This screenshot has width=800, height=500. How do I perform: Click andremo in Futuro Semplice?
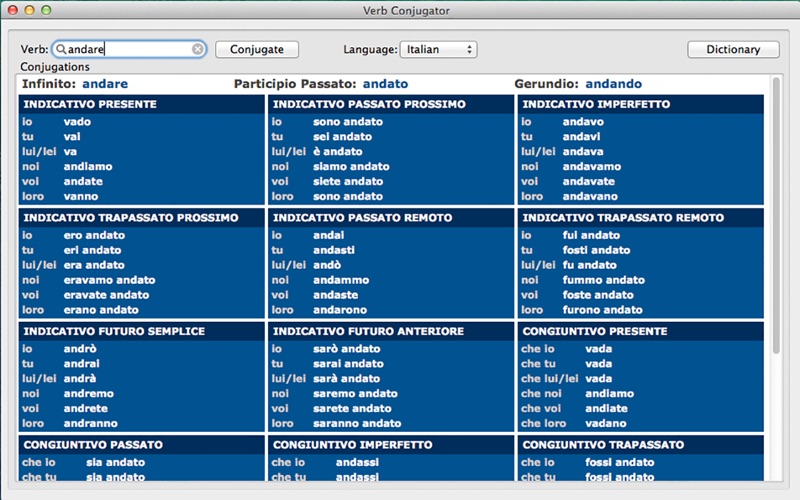89,393
